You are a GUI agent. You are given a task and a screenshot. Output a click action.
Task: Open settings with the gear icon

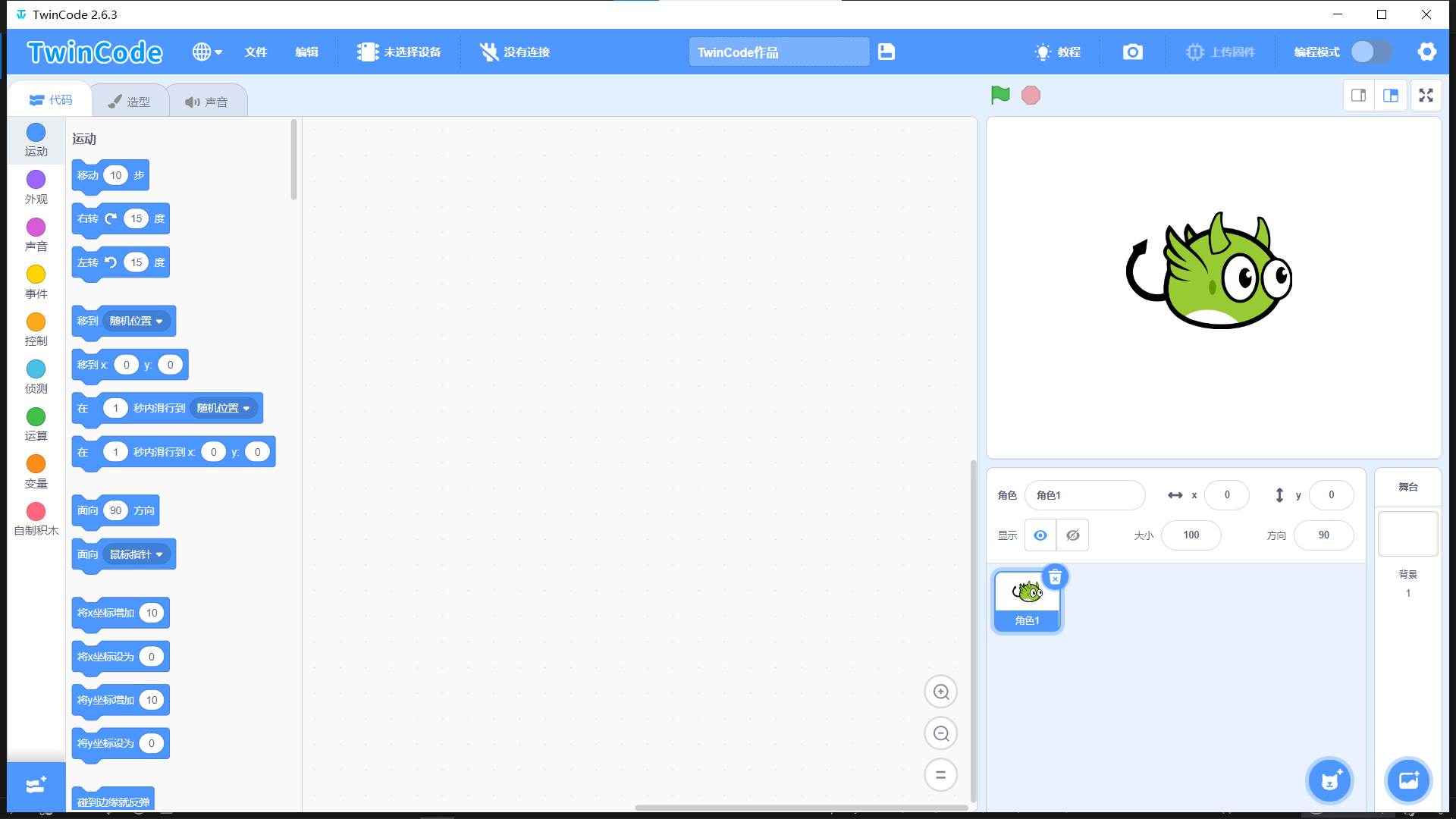1426,52
